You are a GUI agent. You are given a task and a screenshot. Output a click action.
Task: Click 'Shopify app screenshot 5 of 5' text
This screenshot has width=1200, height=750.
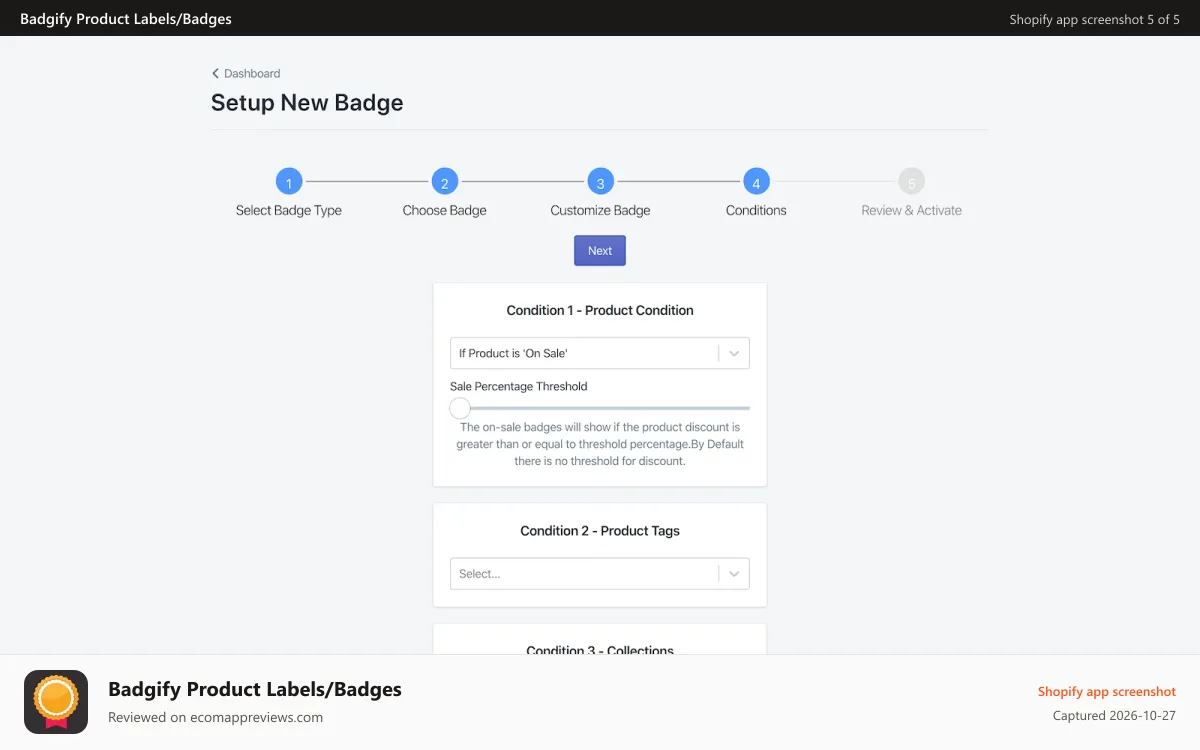tap(1094, 19)
